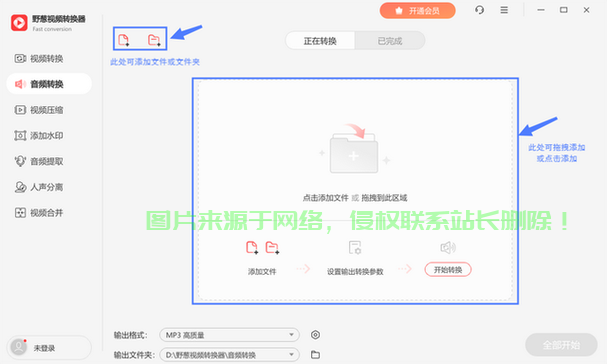
Task: Open the hamburger menu icon
Action: [x=504, y=10]
